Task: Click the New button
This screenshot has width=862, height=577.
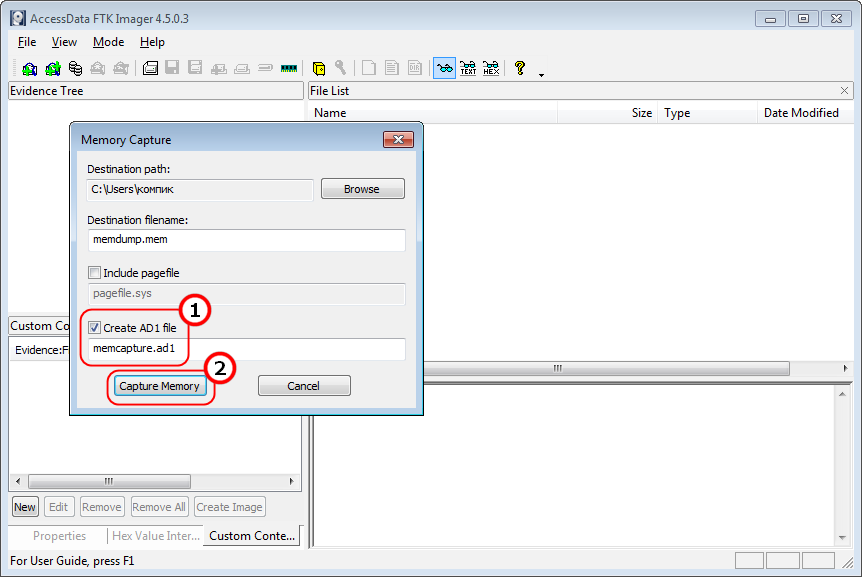Action: tap(25, 507)
